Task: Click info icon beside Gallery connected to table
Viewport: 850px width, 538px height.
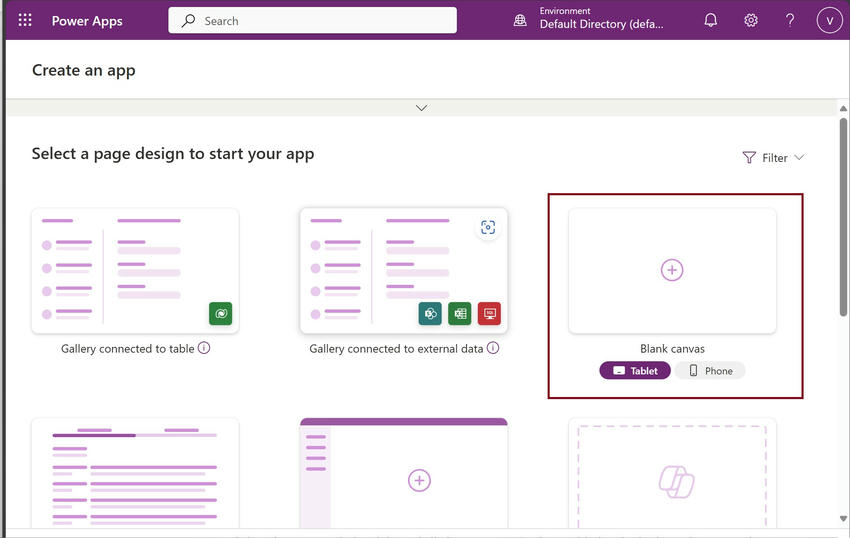Action: (204, 348)
